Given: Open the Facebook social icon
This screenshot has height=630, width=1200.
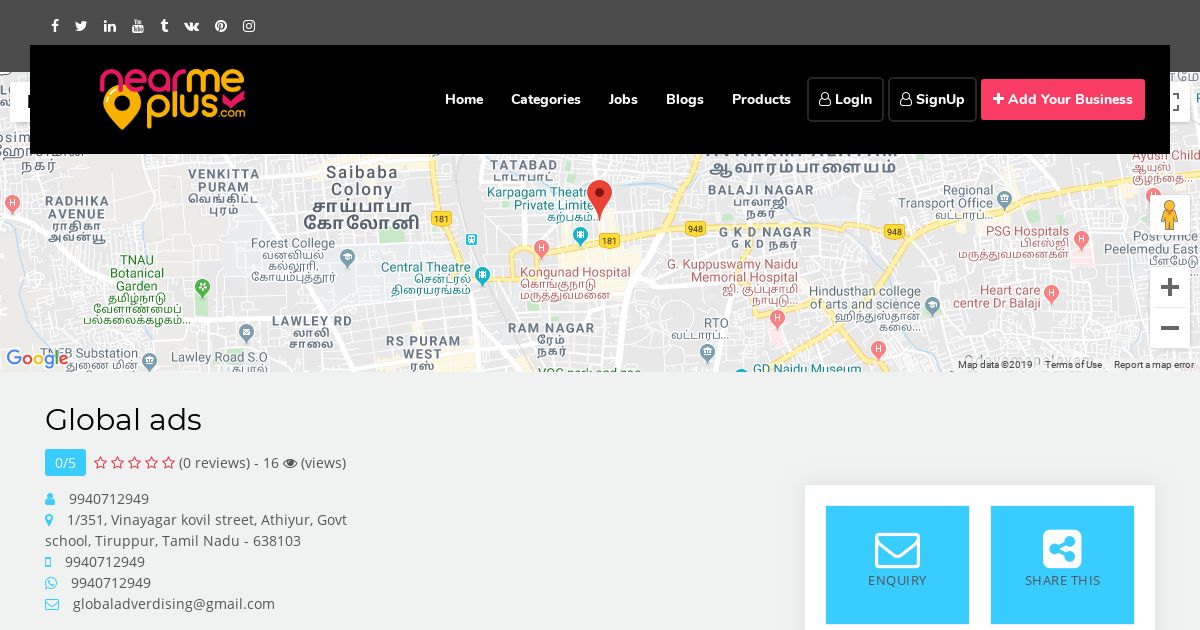Looking at the screenshot, I should point(55,26).
